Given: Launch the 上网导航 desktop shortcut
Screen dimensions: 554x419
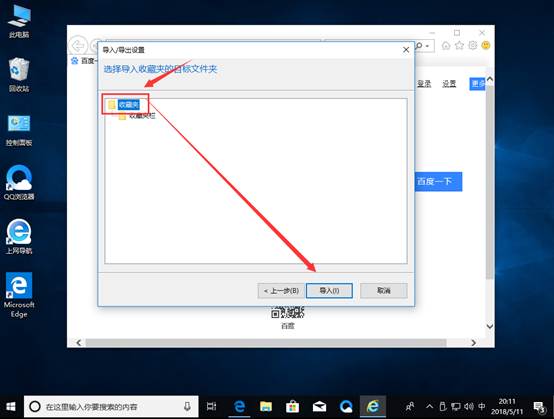Looking at the screenshot, I should pyautogui.click(x=19, y=237).
